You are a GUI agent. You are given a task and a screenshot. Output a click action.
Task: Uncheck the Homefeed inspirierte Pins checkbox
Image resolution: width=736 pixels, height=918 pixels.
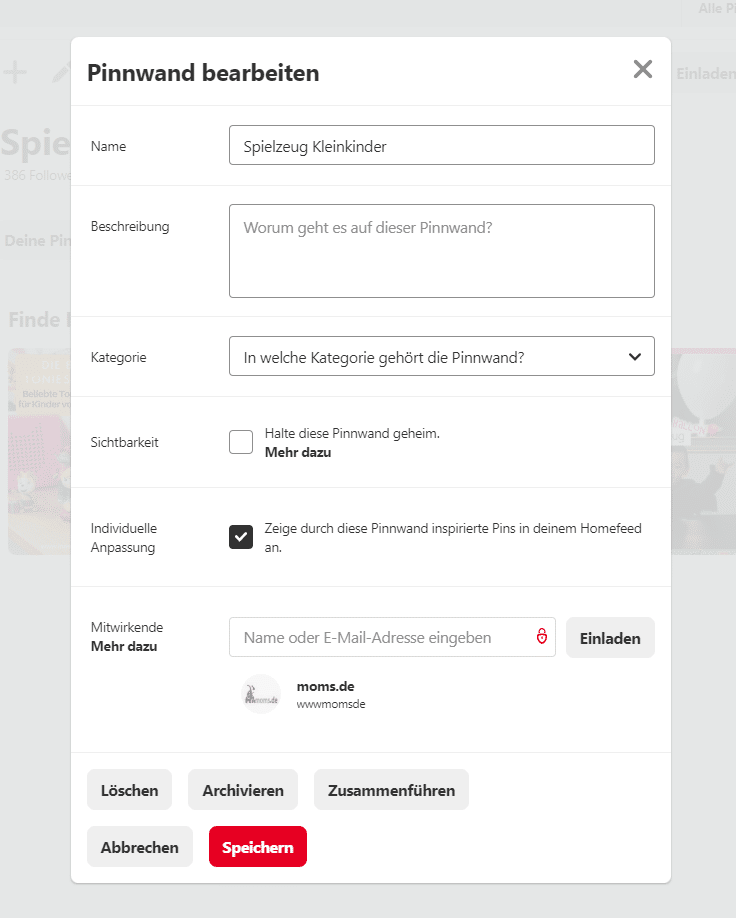point(241,537)
